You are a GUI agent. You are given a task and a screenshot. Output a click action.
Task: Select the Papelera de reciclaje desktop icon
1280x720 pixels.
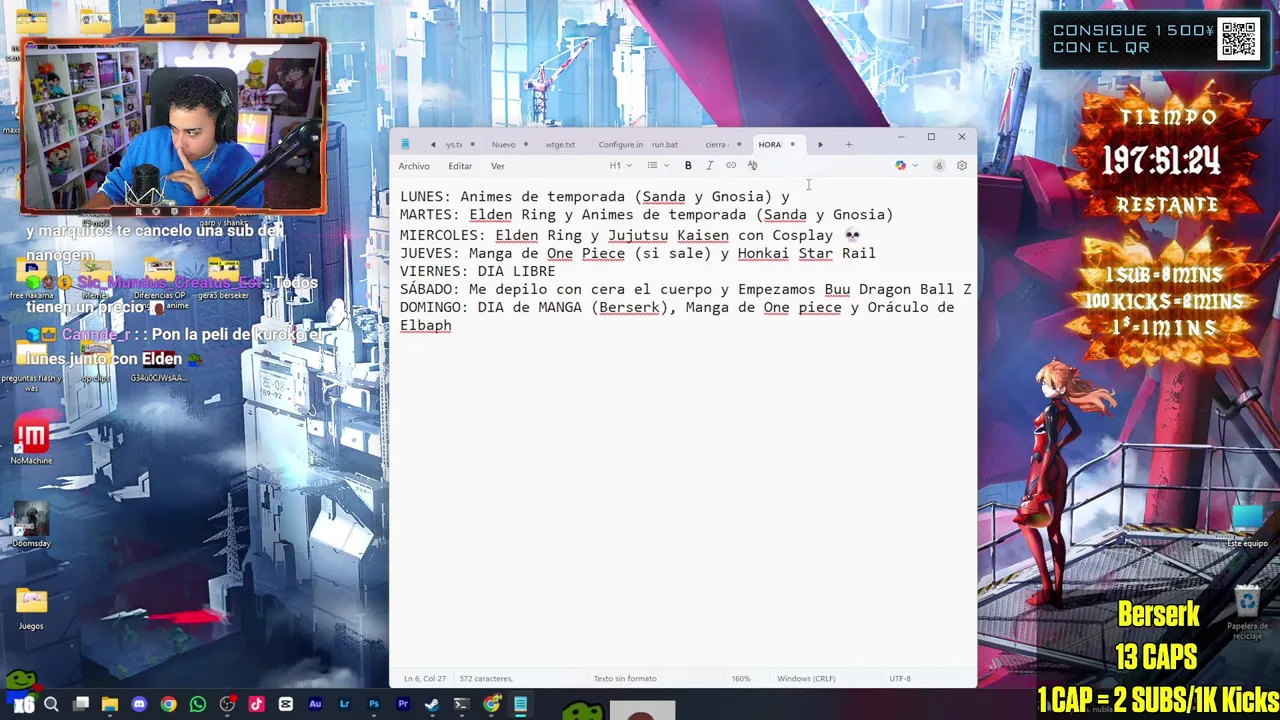[x=1247, y=614]
